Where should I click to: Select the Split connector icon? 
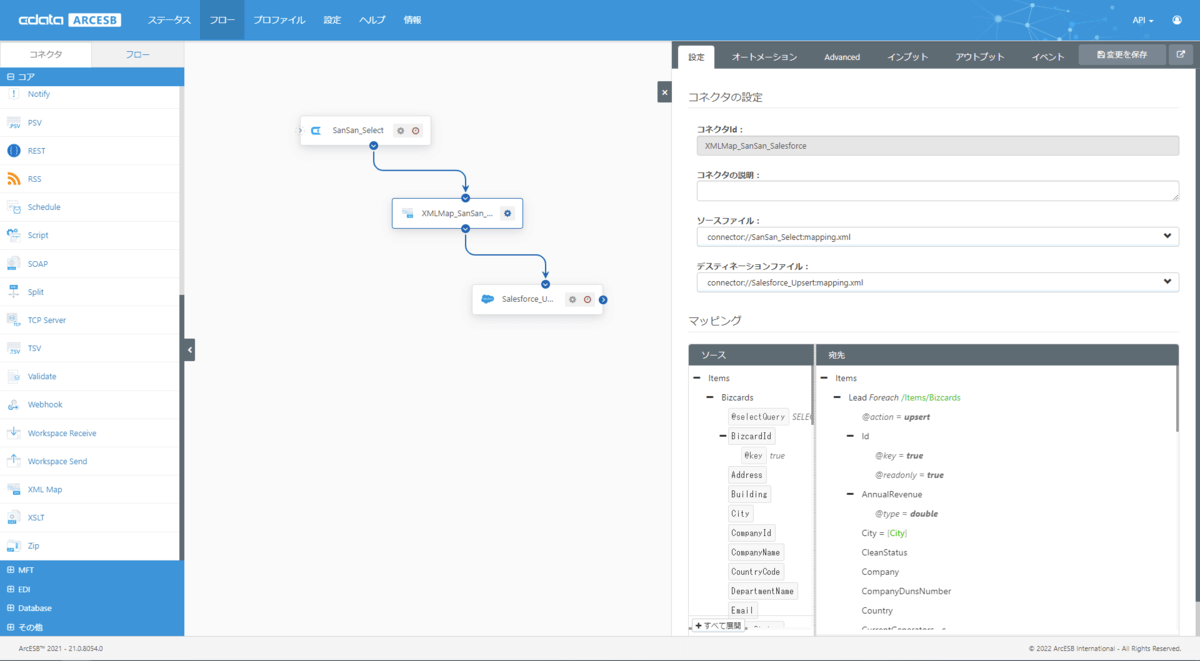click(x=14, y=292)
